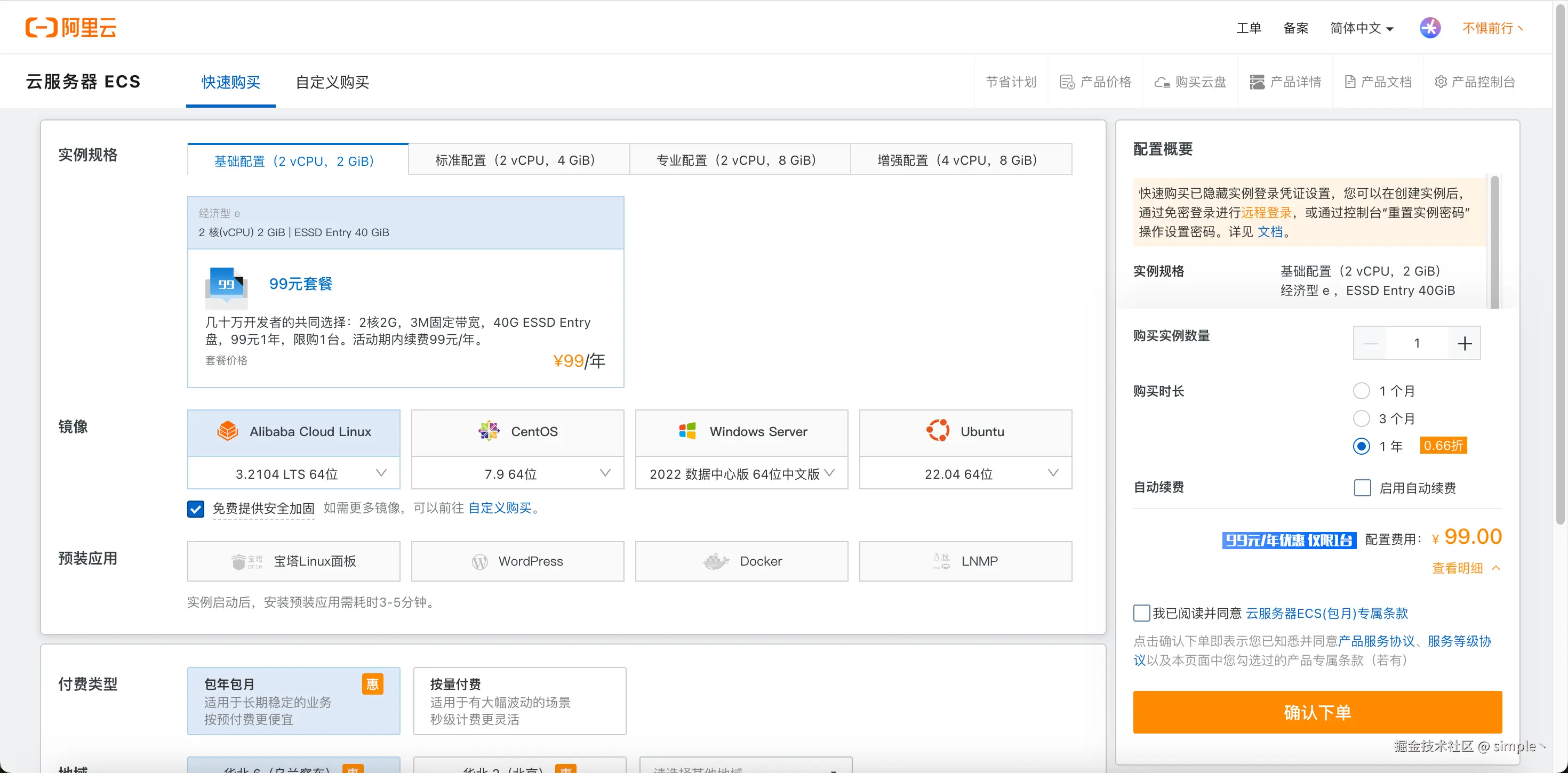1568x773 pixels.
Task: Select the Windows Server logo icon
Action: tap(687, 431)
